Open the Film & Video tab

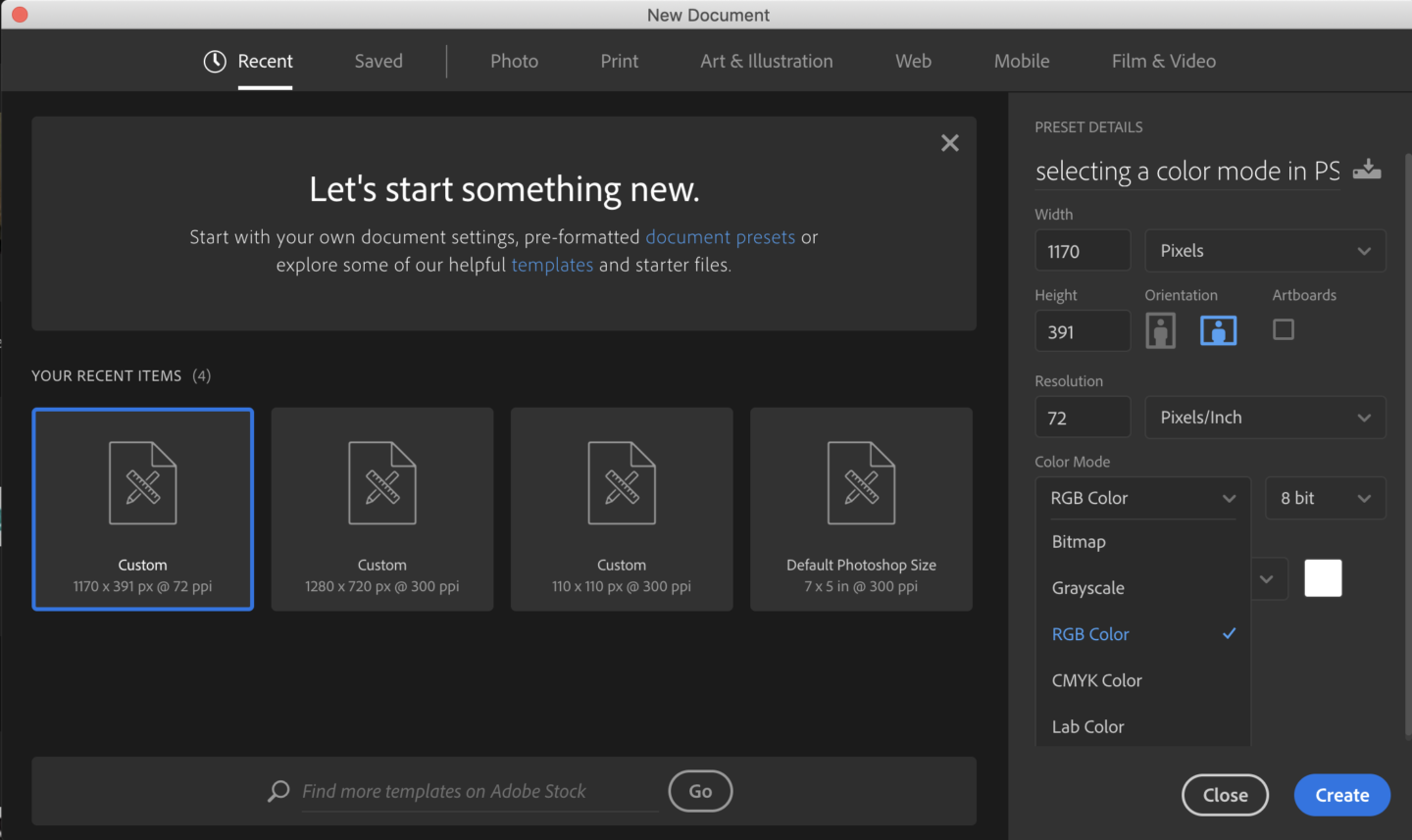coord(1163,60)
